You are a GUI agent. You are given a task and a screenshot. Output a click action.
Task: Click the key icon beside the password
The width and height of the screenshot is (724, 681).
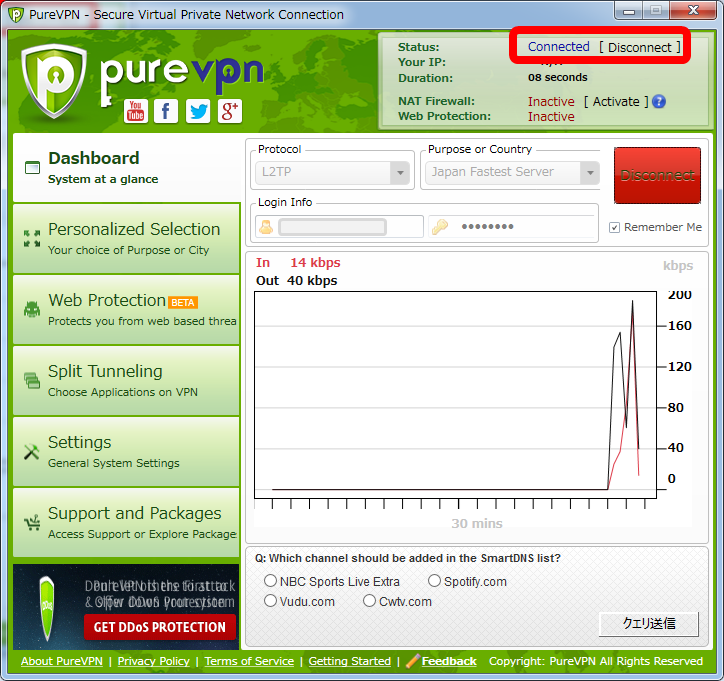coord(440,227)
